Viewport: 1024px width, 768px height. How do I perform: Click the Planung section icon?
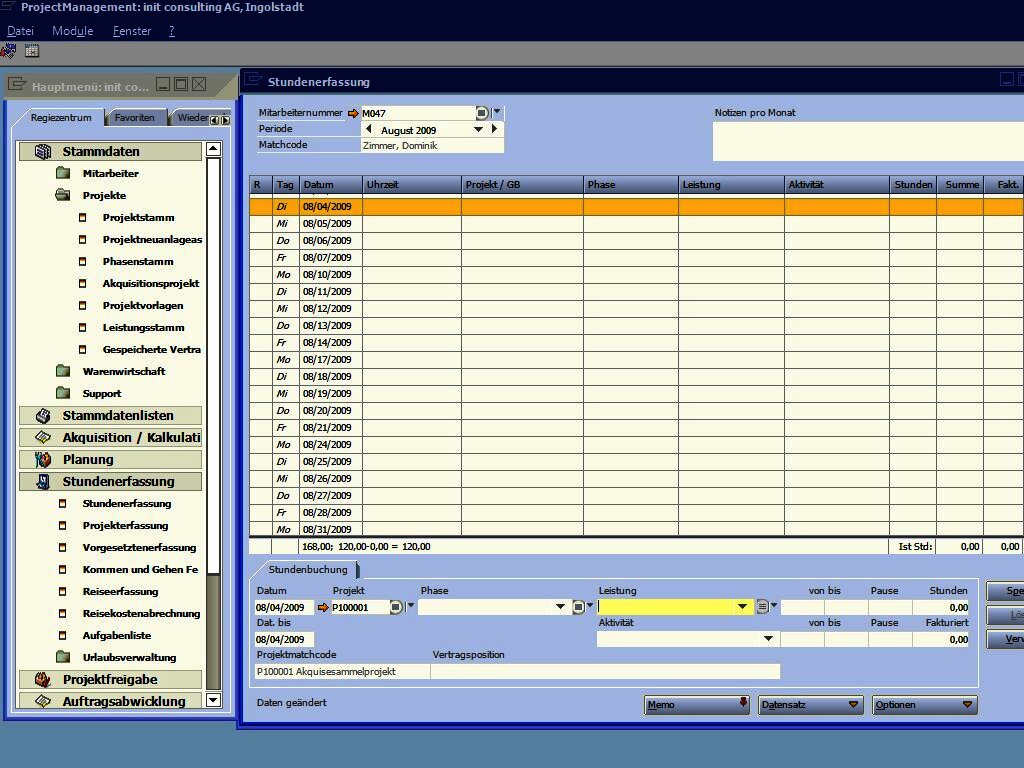point(43,460)
